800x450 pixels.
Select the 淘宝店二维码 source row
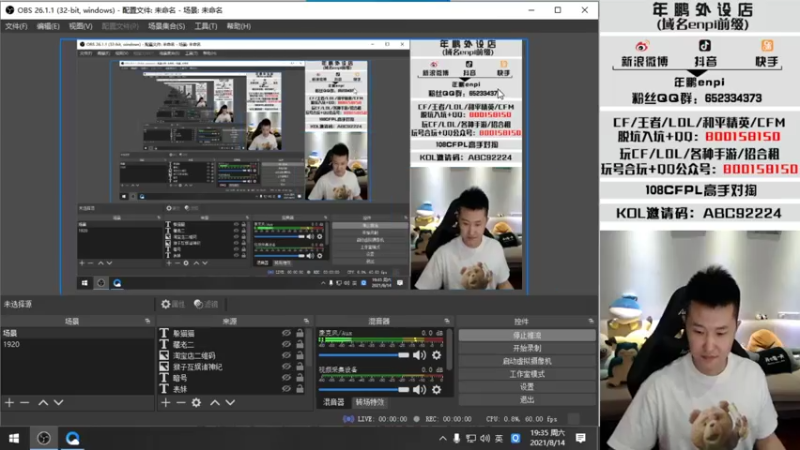click(x=233, y=355)
